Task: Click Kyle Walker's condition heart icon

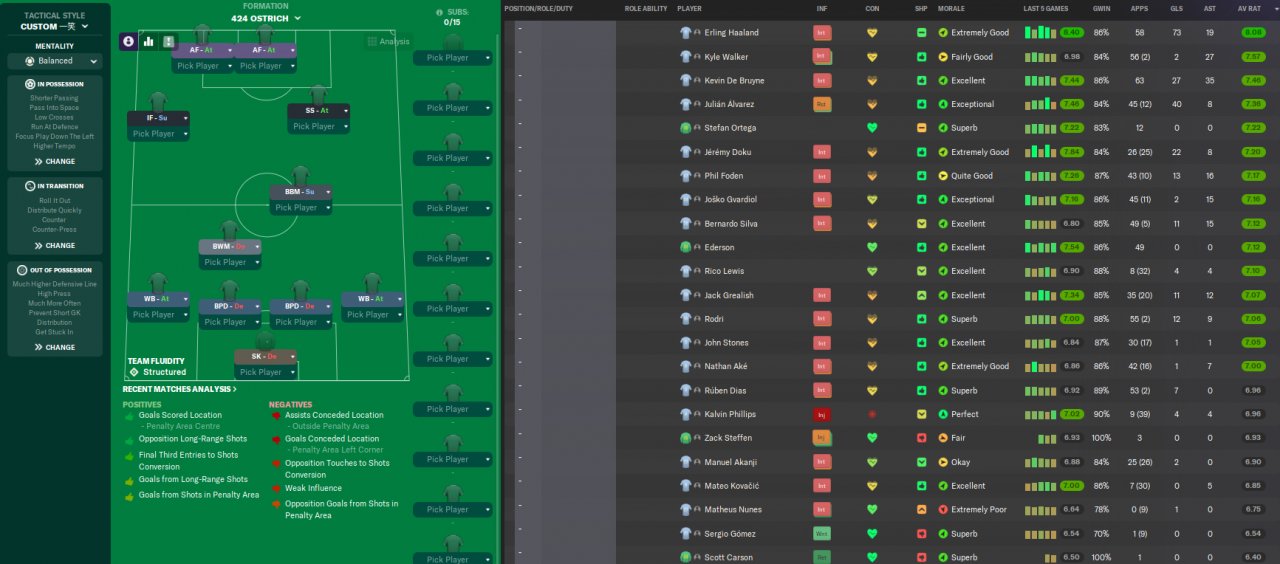Action: tap(872, 57)
